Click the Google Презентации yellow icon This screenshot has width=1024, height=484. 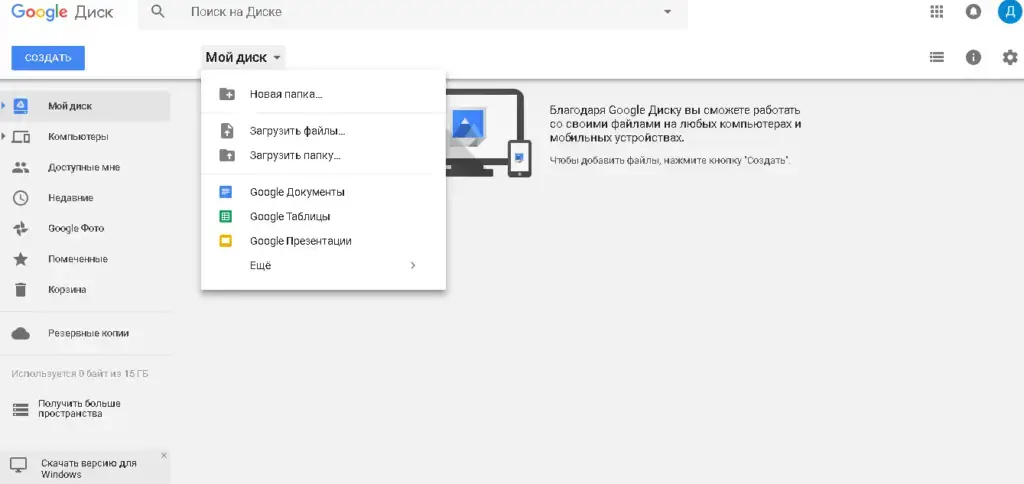(226, 241)
